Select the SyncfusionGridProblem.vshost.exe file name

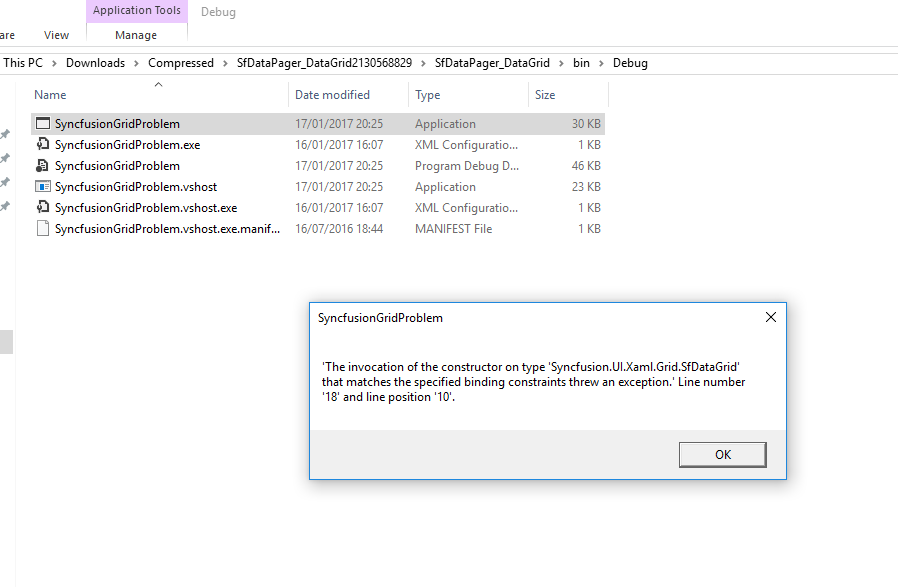point(146,208)
